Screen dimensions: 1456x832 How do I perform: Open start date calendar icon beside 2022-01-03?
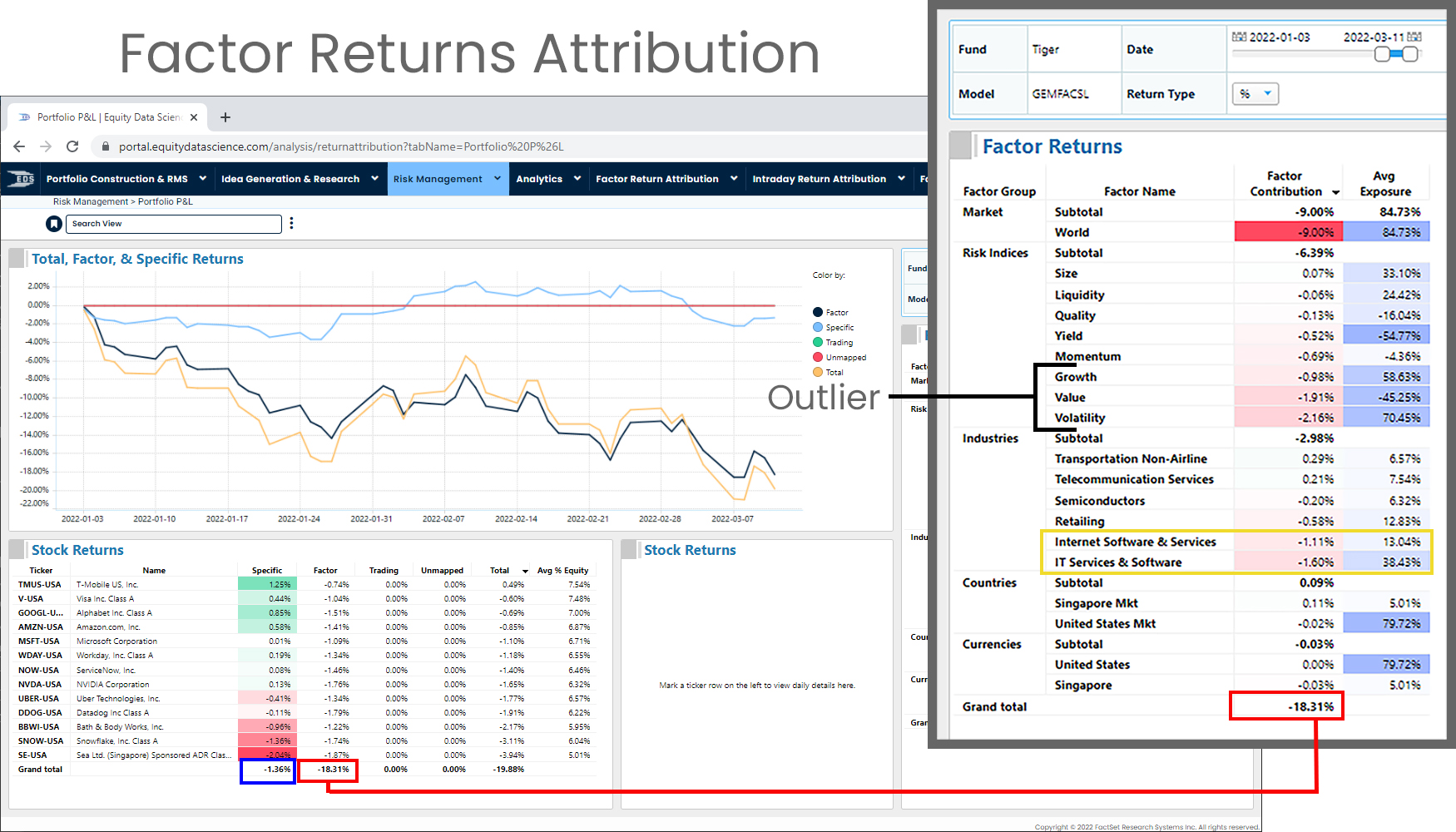point(1239,37)
